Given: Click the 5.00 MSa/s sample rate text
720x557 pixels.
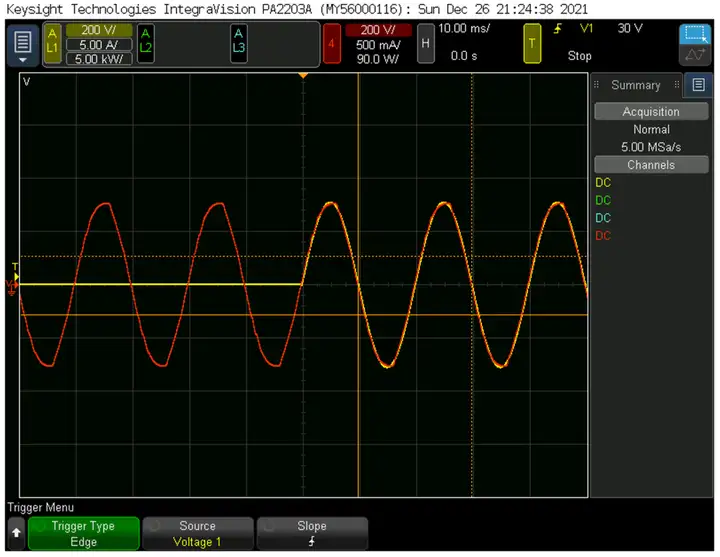Looking at the screenshot, I should [651, 147].
